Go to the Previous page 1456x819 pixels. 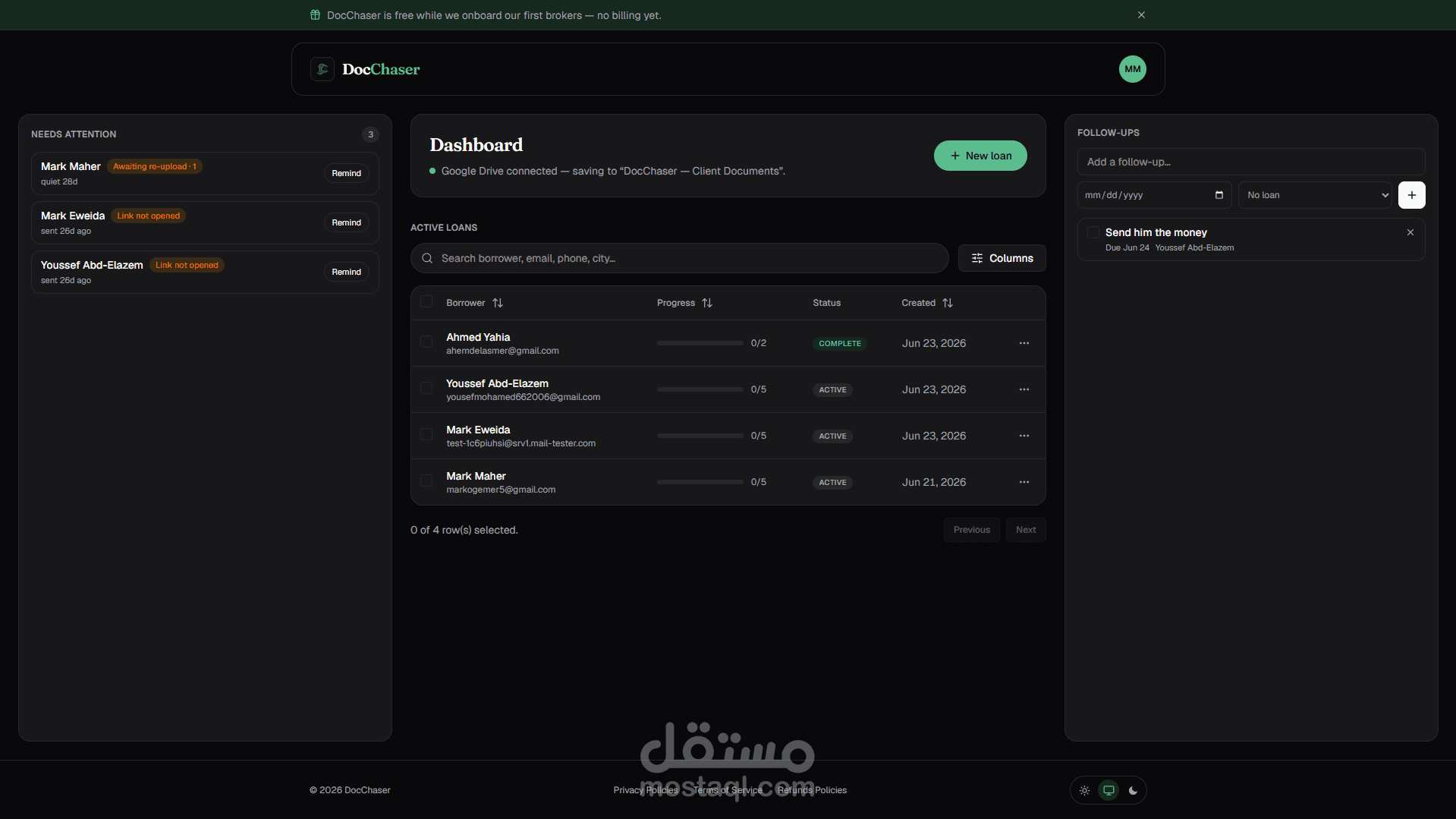pyautogui.click(x=971, y=530)
